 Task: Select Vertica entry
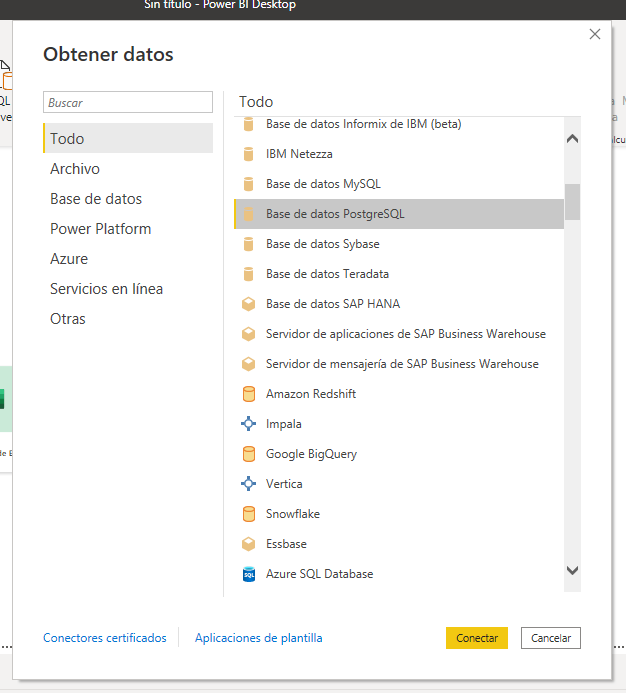399,484
